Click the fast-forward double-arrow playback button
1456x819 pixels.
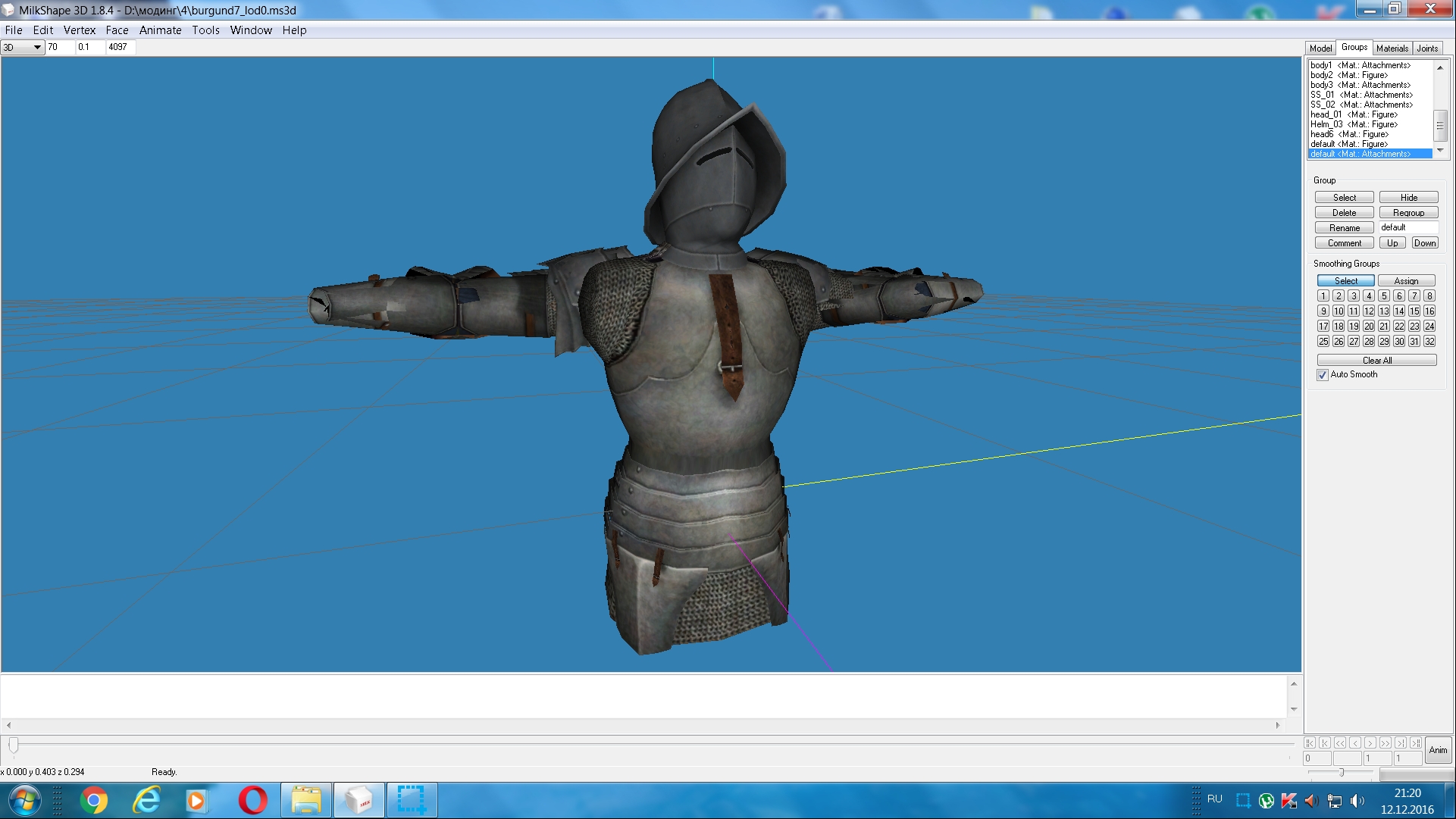1386,743
